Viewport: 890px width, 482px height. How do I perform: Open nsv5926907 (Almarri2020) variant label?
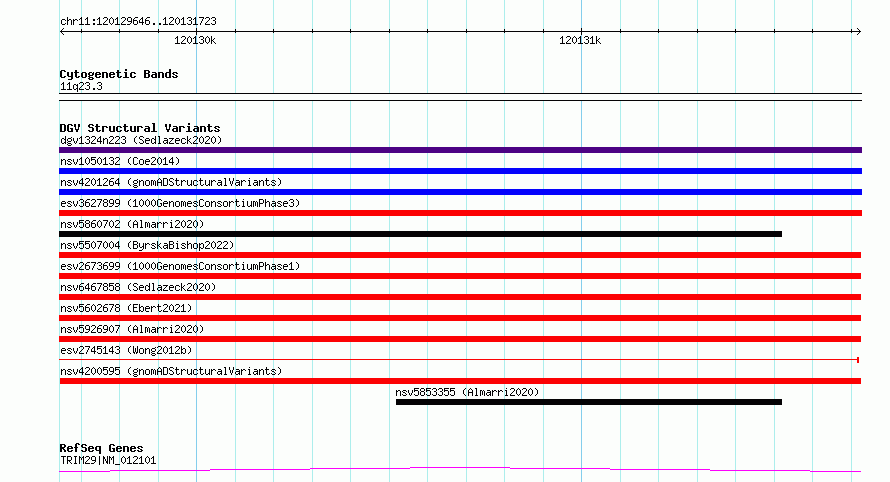pos(132,329)
